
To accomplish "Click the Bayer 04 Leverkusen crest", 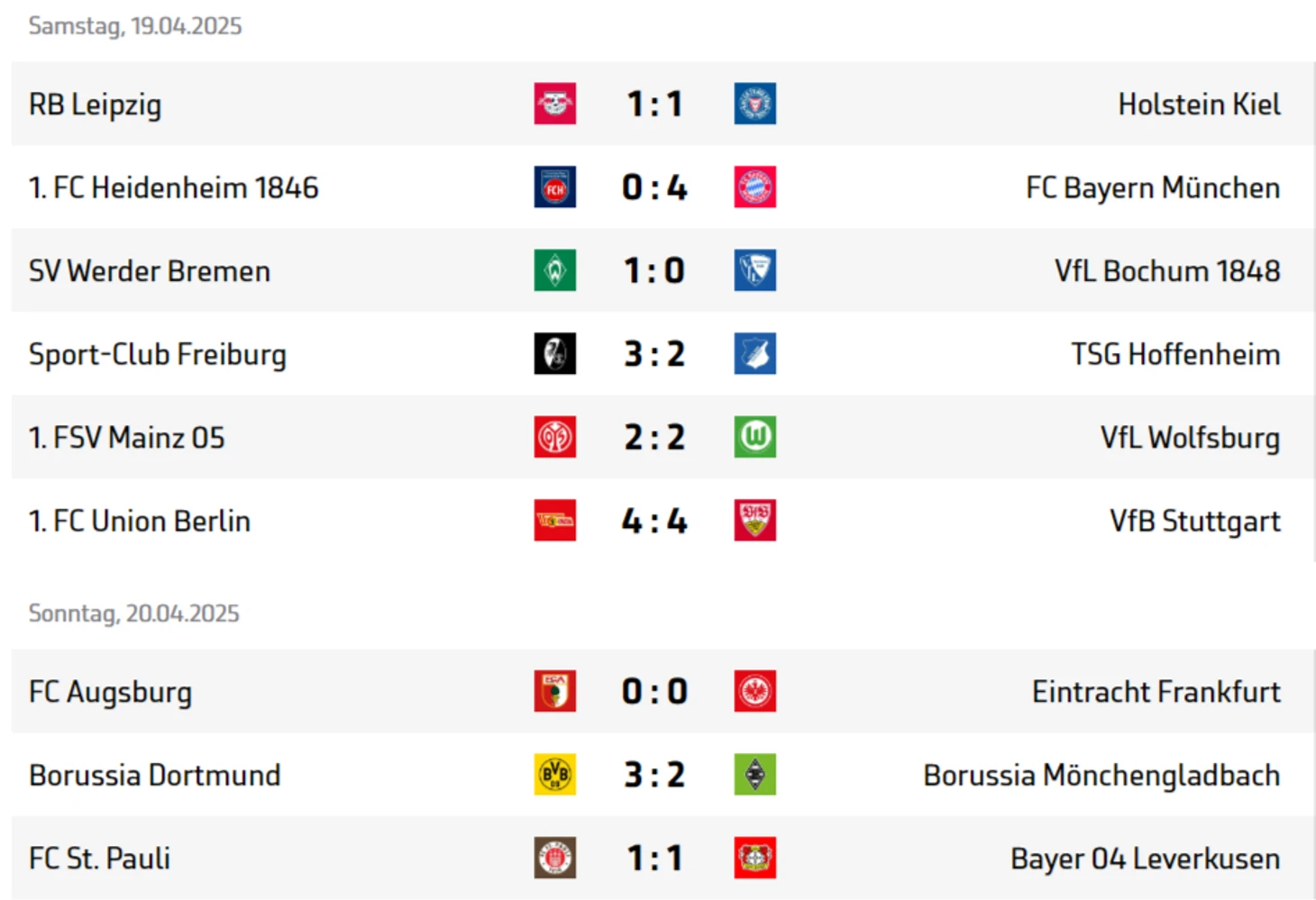I will tap(754, 858).
